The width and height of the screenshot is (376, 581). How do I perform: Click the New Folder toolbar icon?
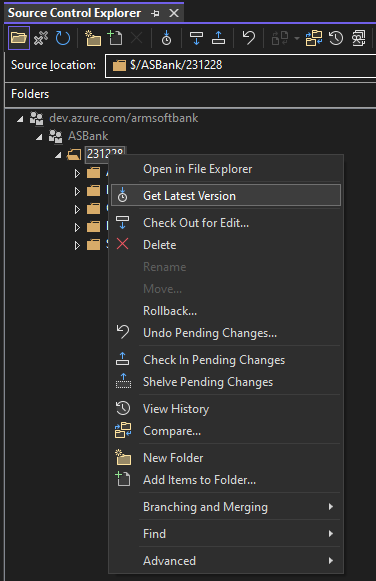[93, 38]
